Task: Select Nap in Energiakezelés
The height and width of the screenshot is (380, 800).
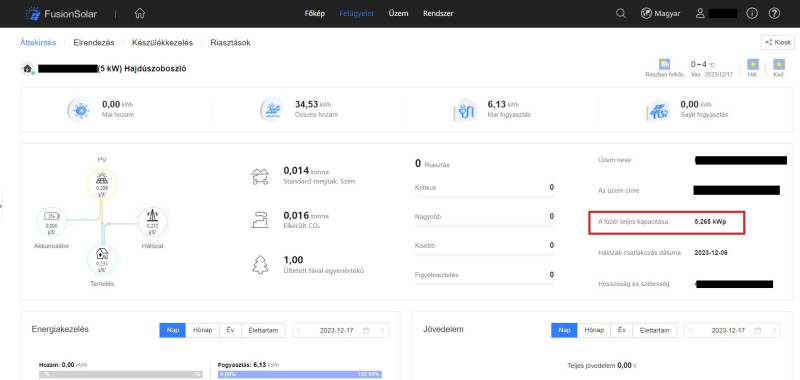Action: 172,330
